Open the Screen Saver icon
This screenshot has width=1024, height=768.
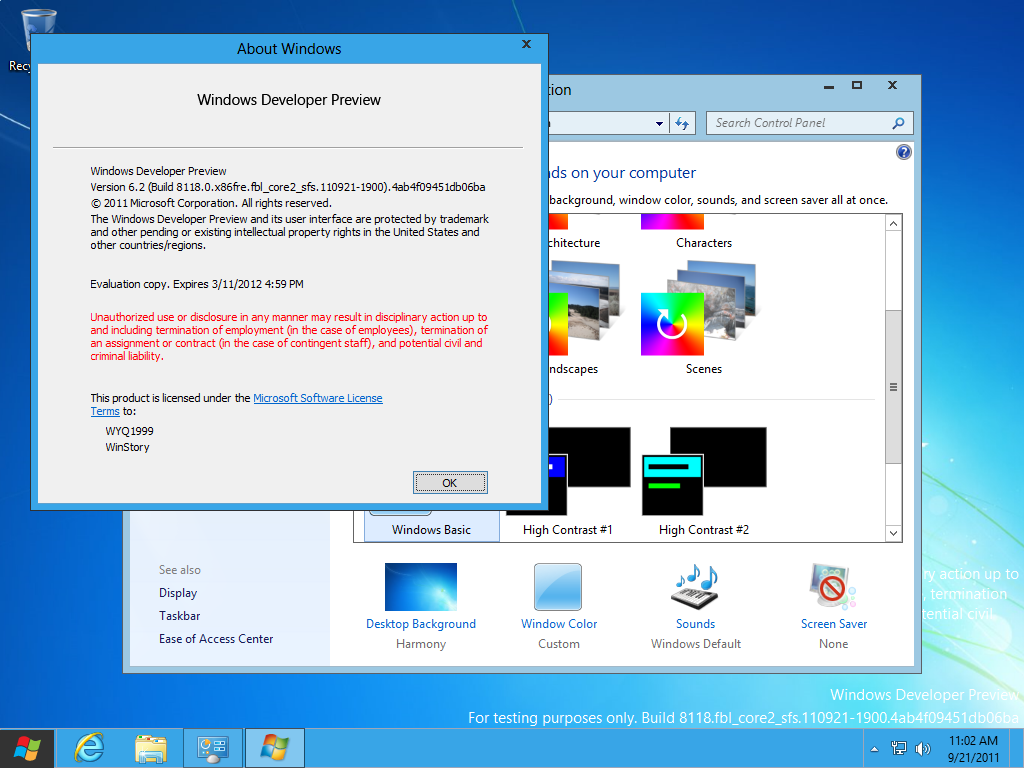(x=833, y=587)
